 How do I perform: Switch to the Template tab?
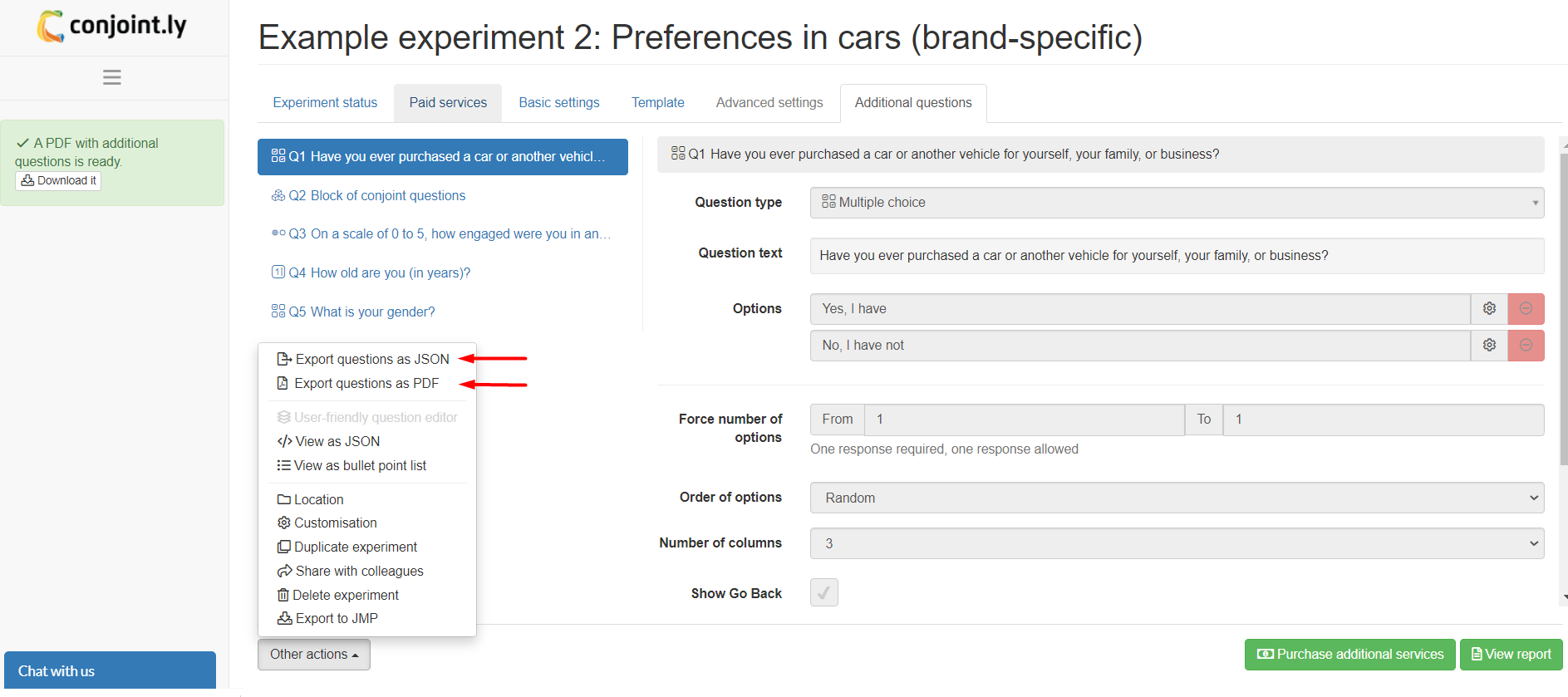tap(658, 103)
